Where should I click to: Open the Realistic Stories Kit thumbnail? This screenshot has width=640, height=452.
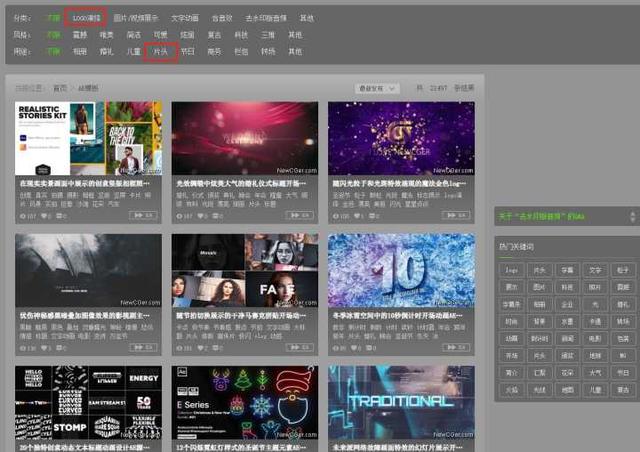88,138
